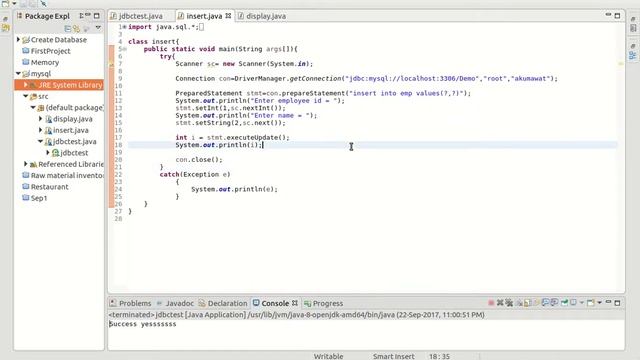640x360 pixels.
Task: Collapse the mysql project
Action: (x=18, y=73)
